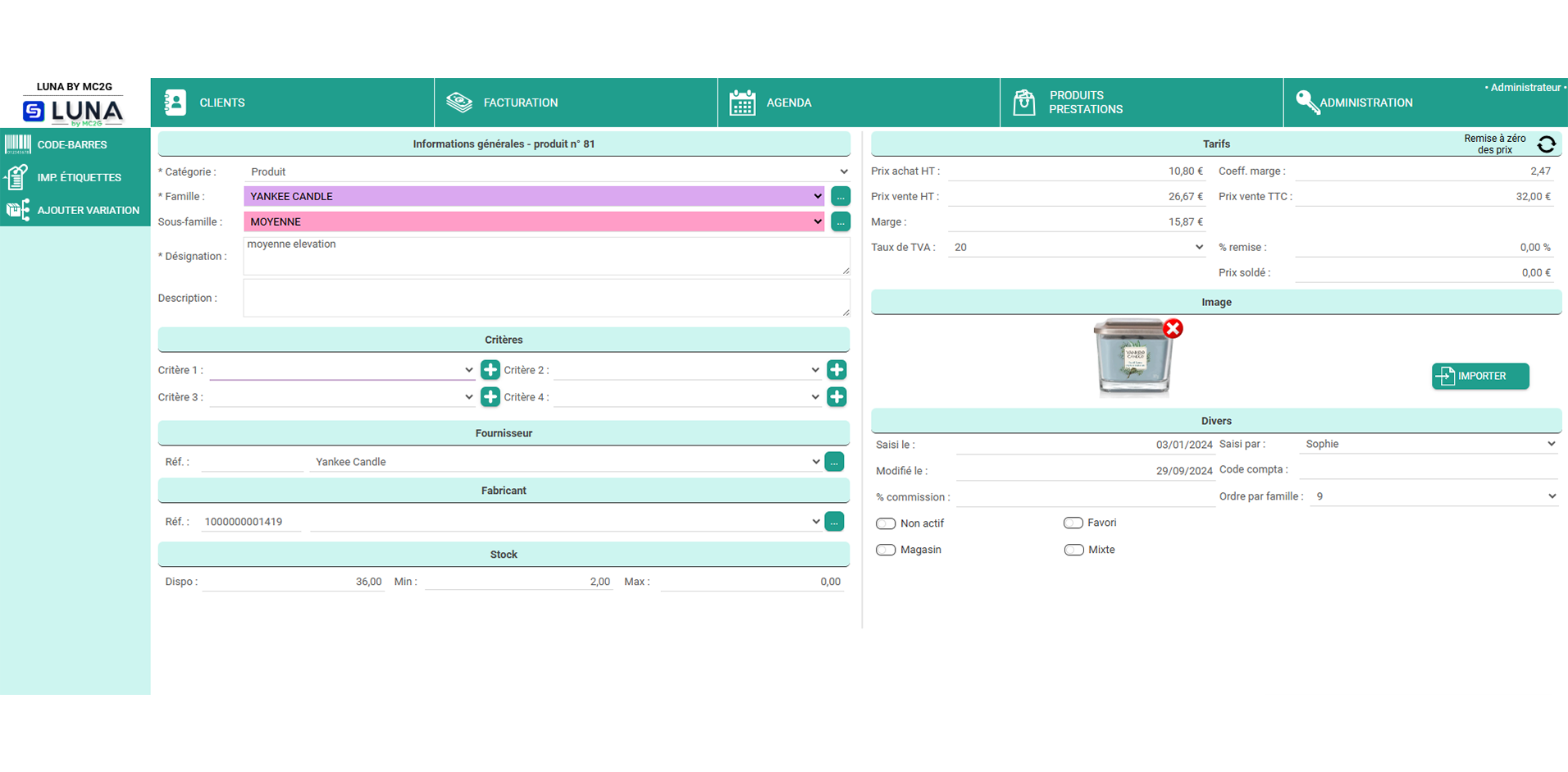
Task: Open the Facturation menu
Action: coord(576,103)
